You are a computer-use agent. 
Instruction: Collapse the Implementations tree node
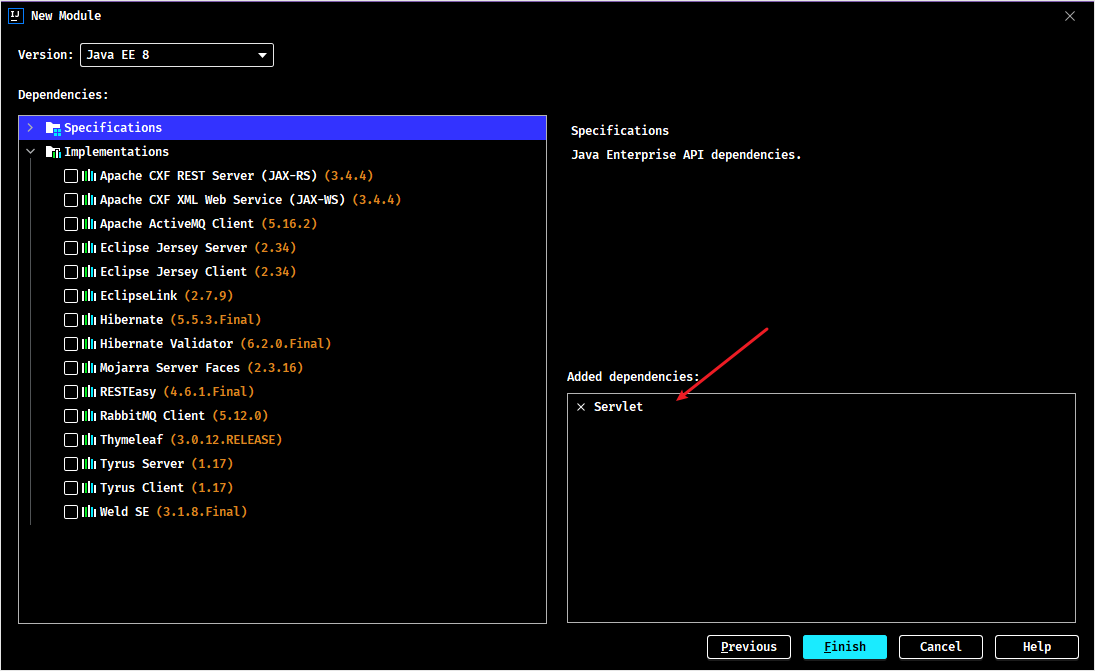[x=30, y=152]
